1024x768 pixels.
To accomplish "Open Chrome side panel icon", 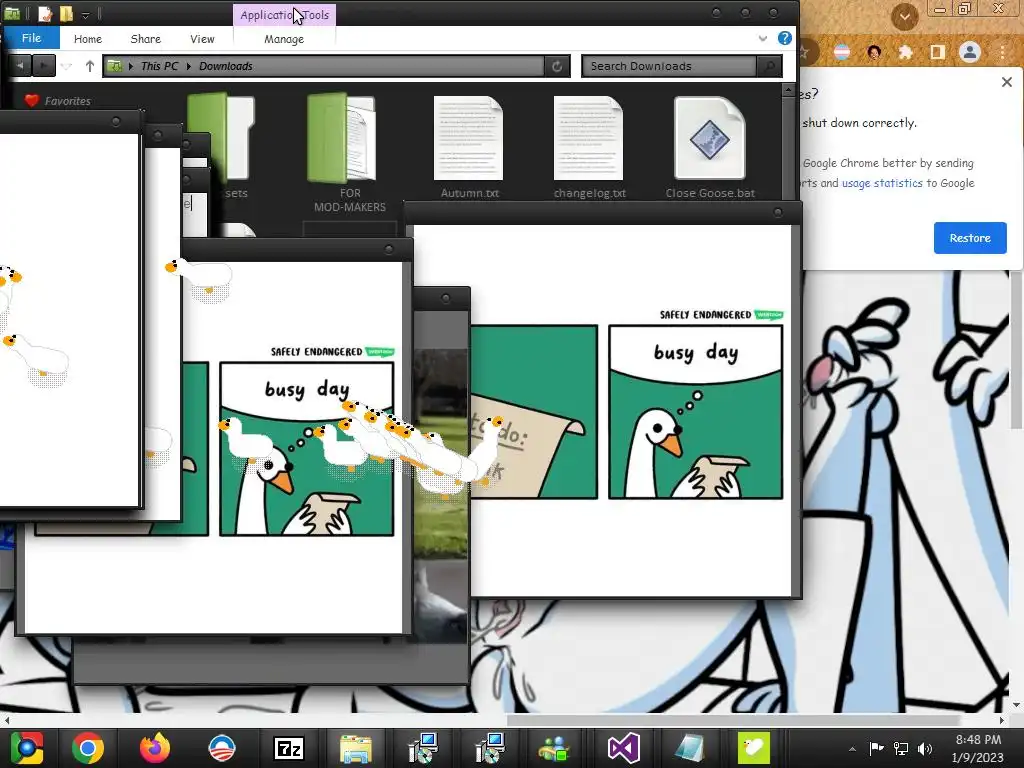I will [x=937, y=52].
